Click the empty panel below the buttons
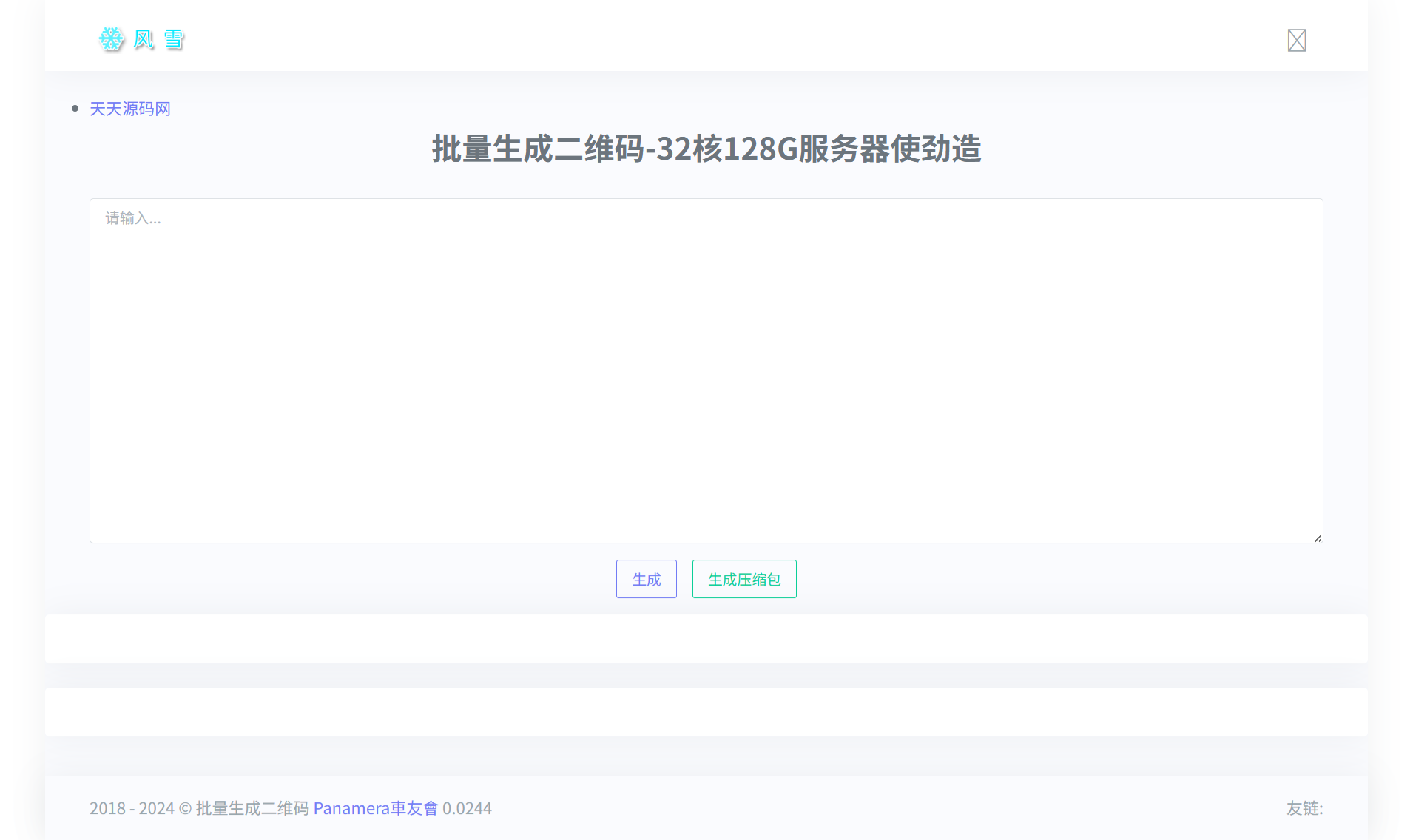Image resolution: width=1413 pixels, height=840 pixels. (706, 638)
